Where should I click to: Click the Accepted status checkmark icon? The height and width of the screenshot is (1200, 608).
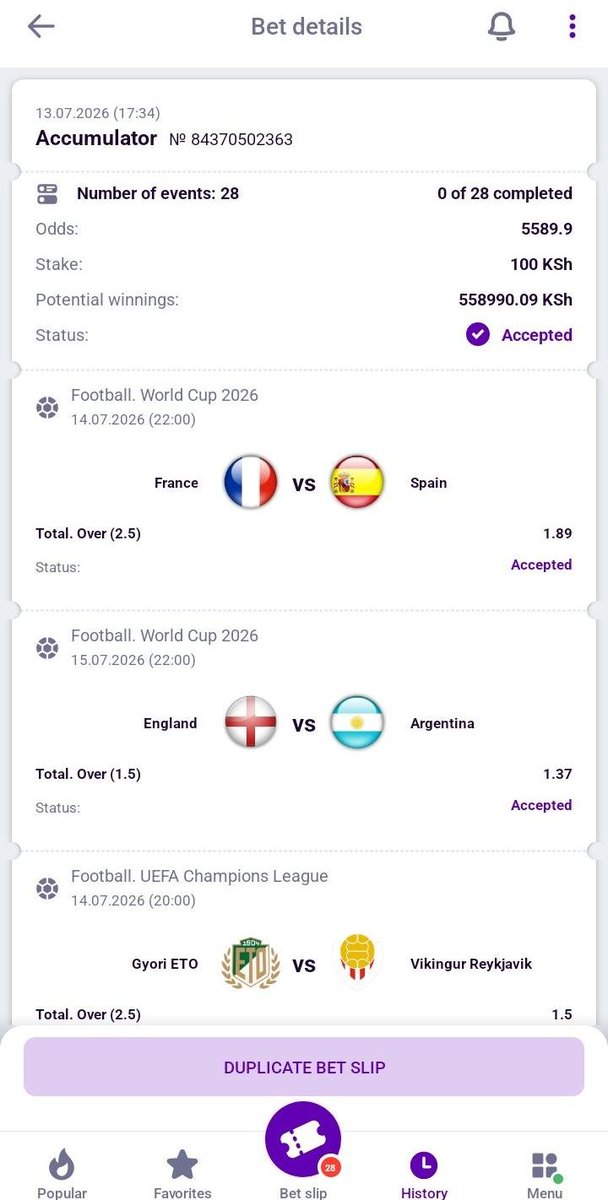[x=478, y=335]
